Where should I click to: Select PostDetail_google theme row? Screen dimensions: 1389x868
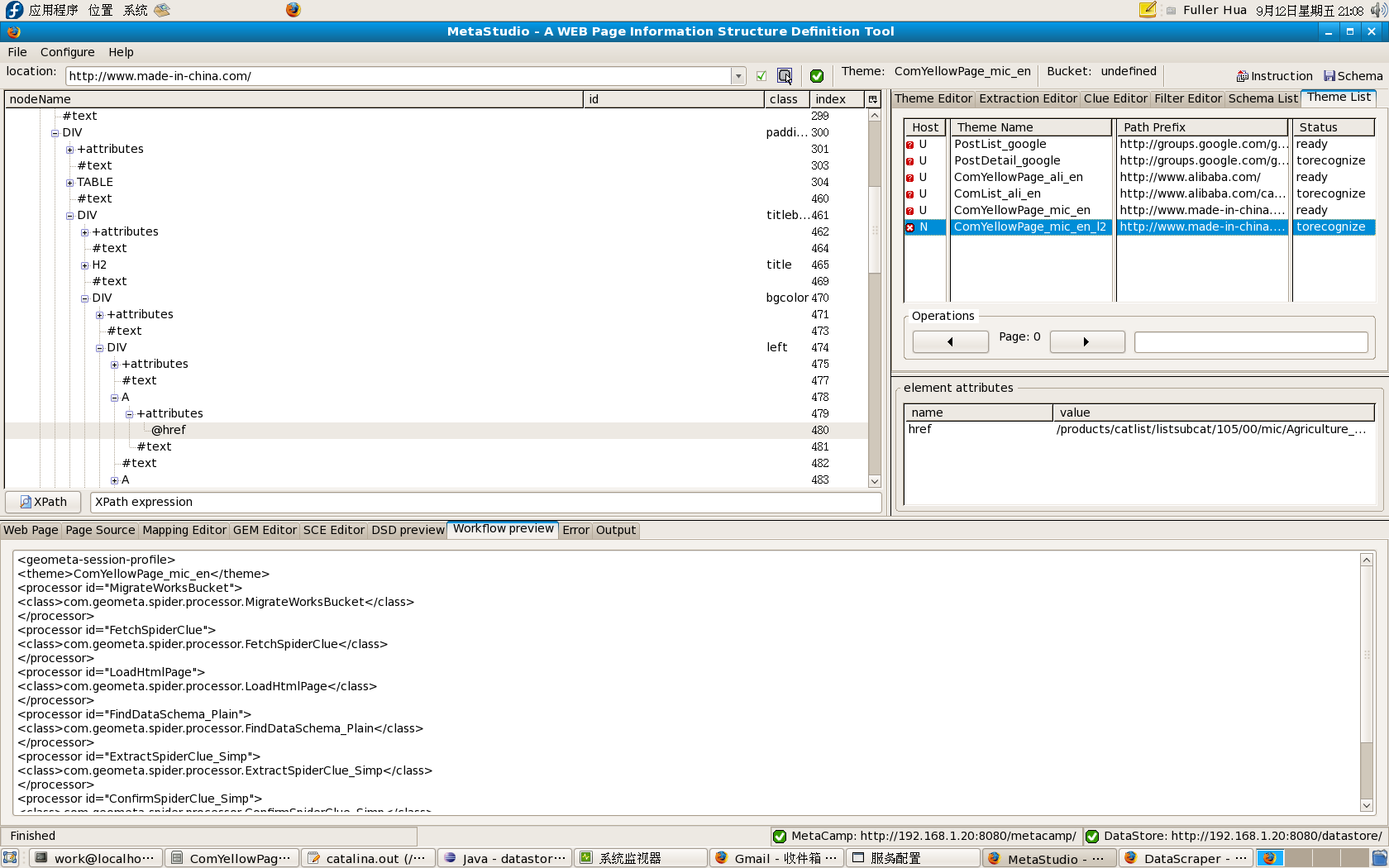point(1139,160)
